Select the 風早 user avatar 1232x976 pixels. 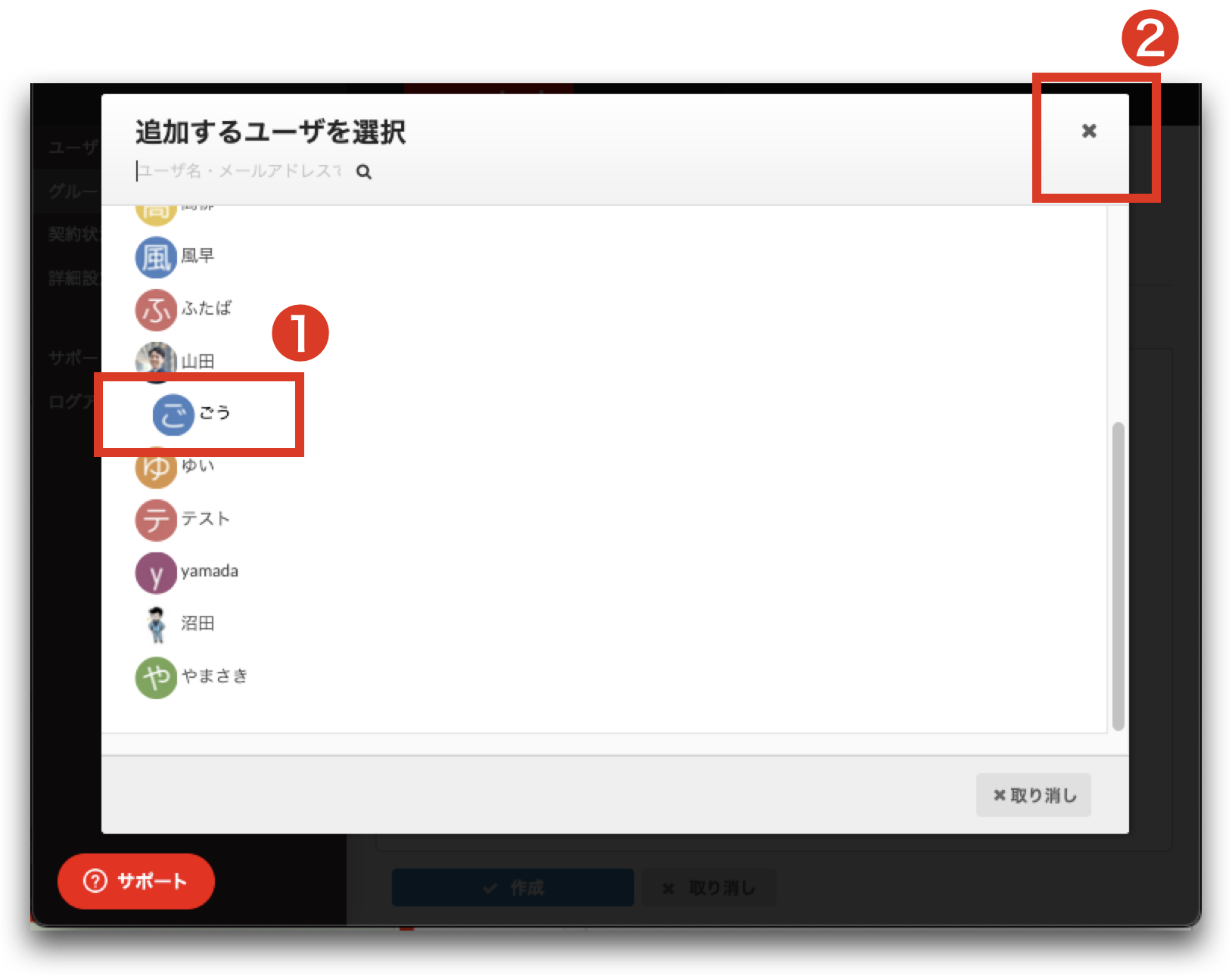click(x=156, y=257)
